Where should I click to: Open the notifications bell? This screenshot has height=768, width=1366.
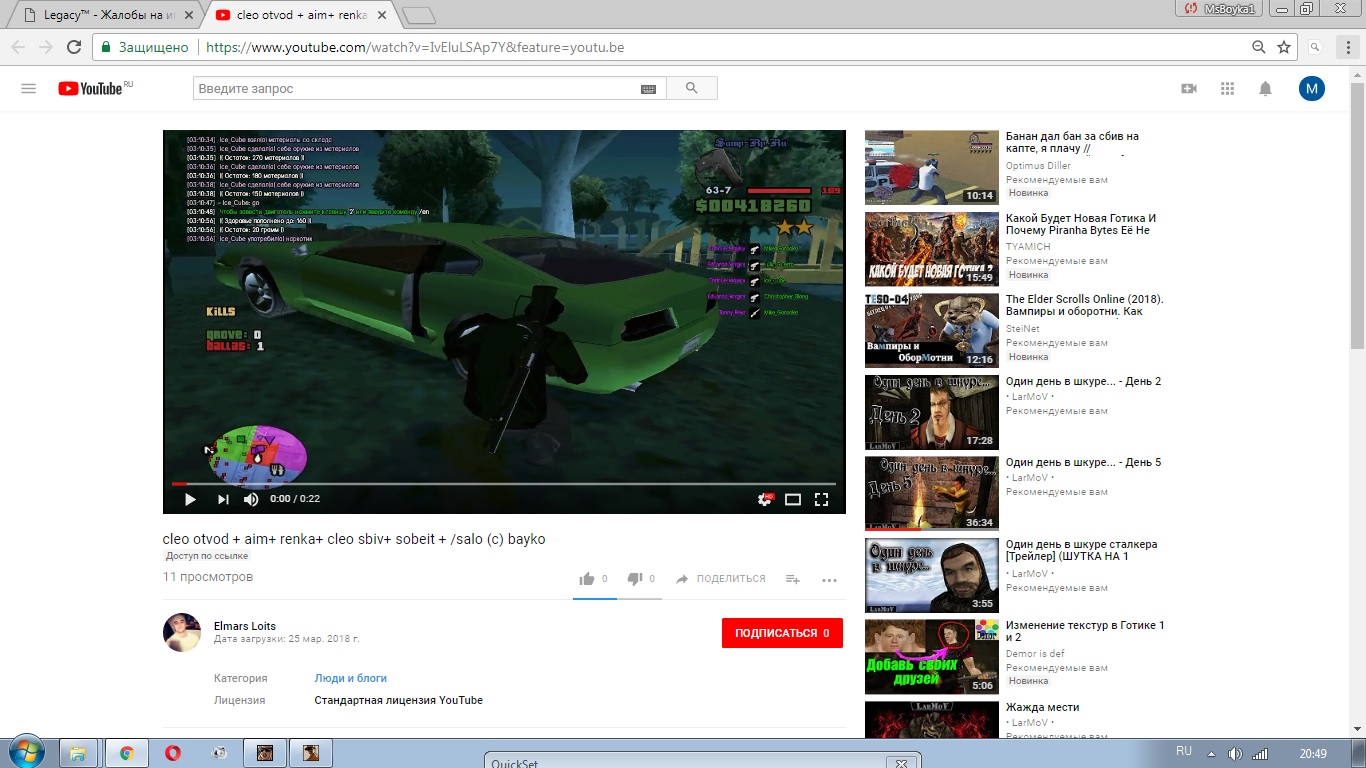[x=1265, y=88]
